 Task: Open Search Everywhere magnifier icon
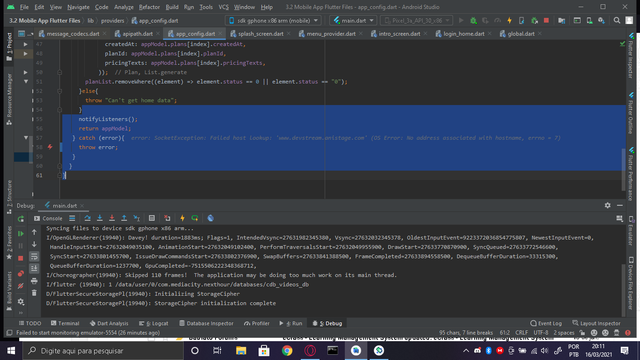[x=617, y=20]
